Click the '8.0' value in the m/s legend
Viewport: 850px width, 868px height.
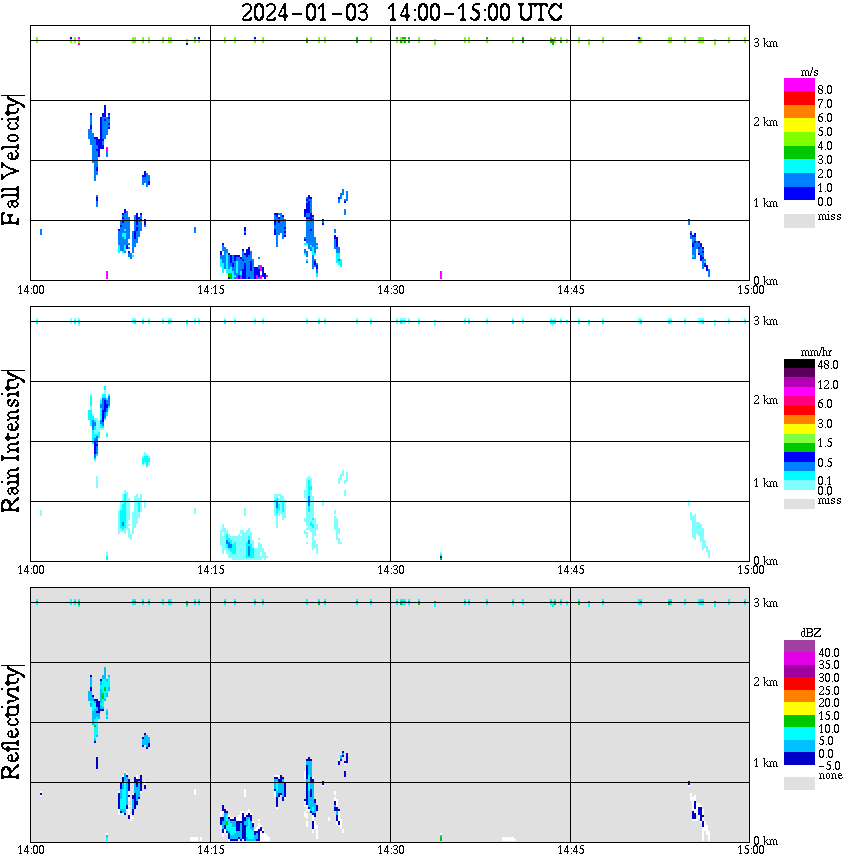825,90
